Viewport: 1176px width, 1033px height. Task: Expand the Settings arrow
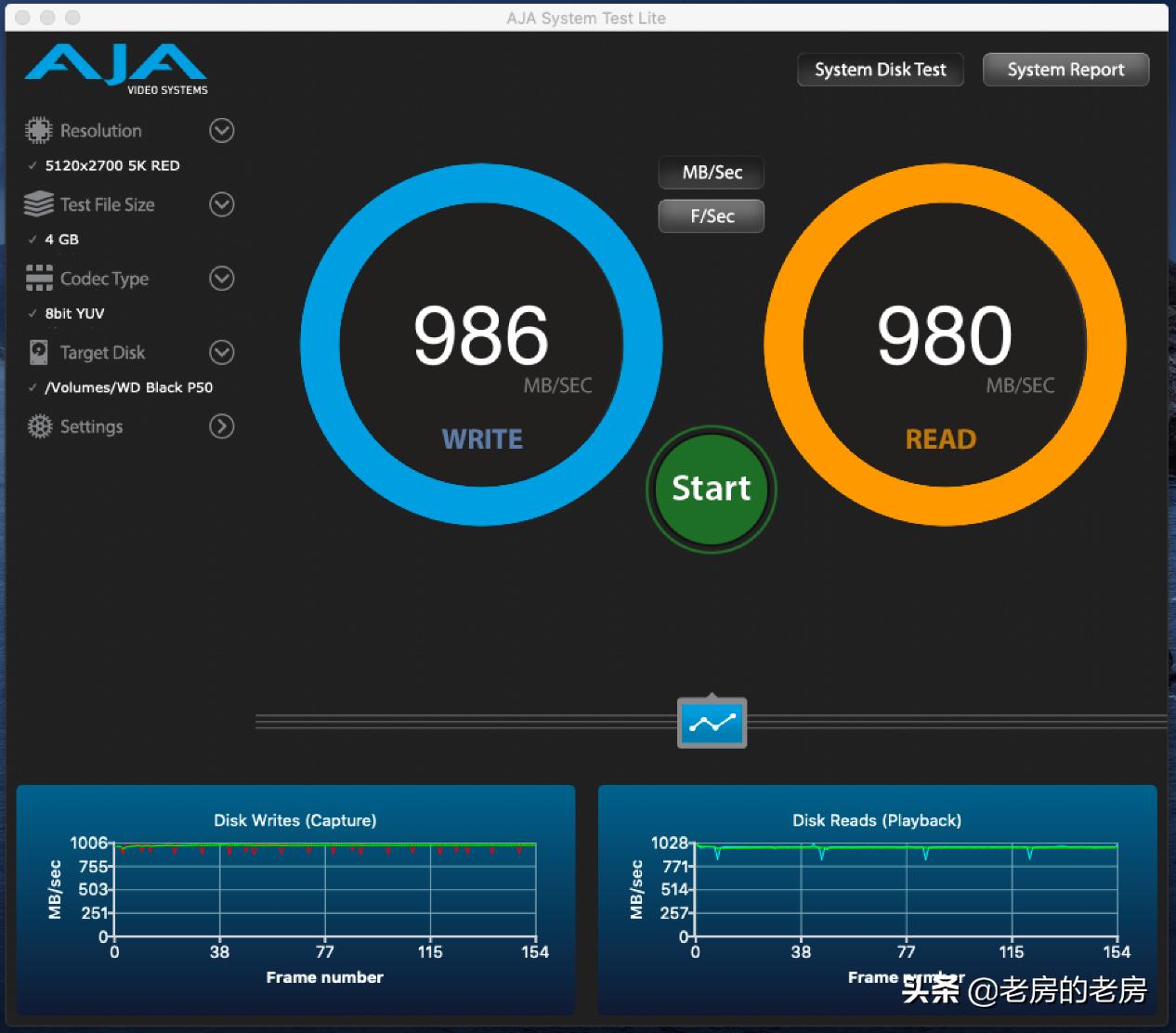[x=221, y=426]
